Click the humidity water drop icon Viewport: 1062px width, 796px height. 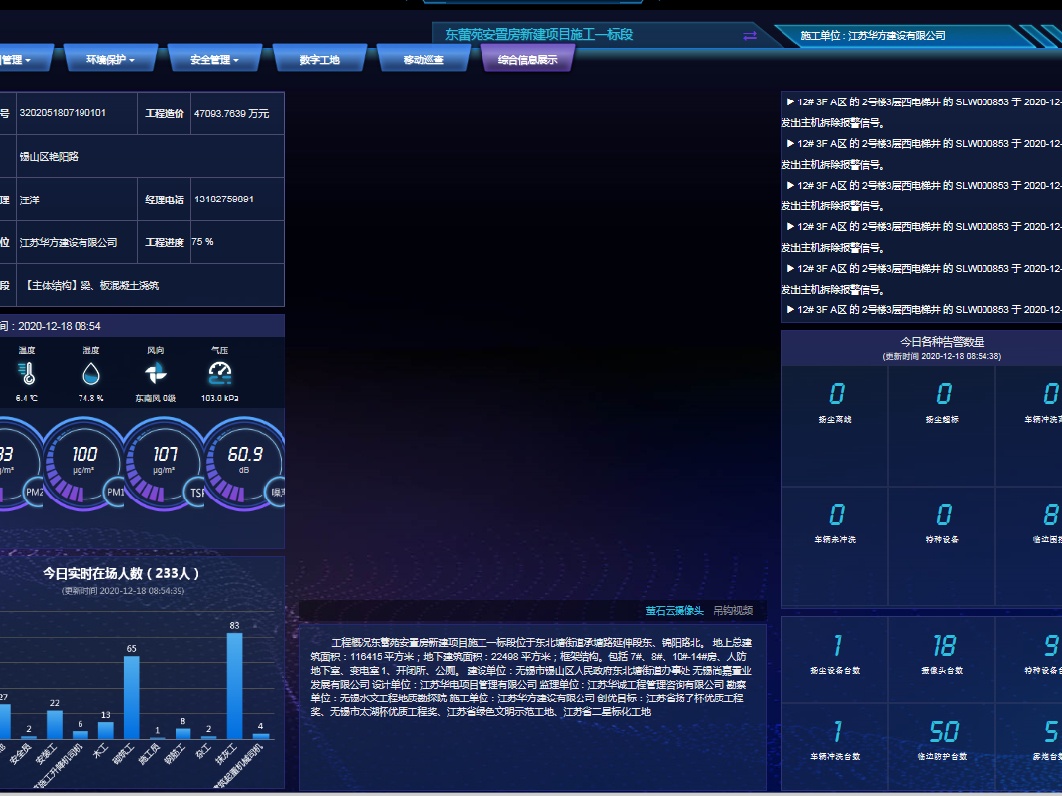(x=91, y=374)
